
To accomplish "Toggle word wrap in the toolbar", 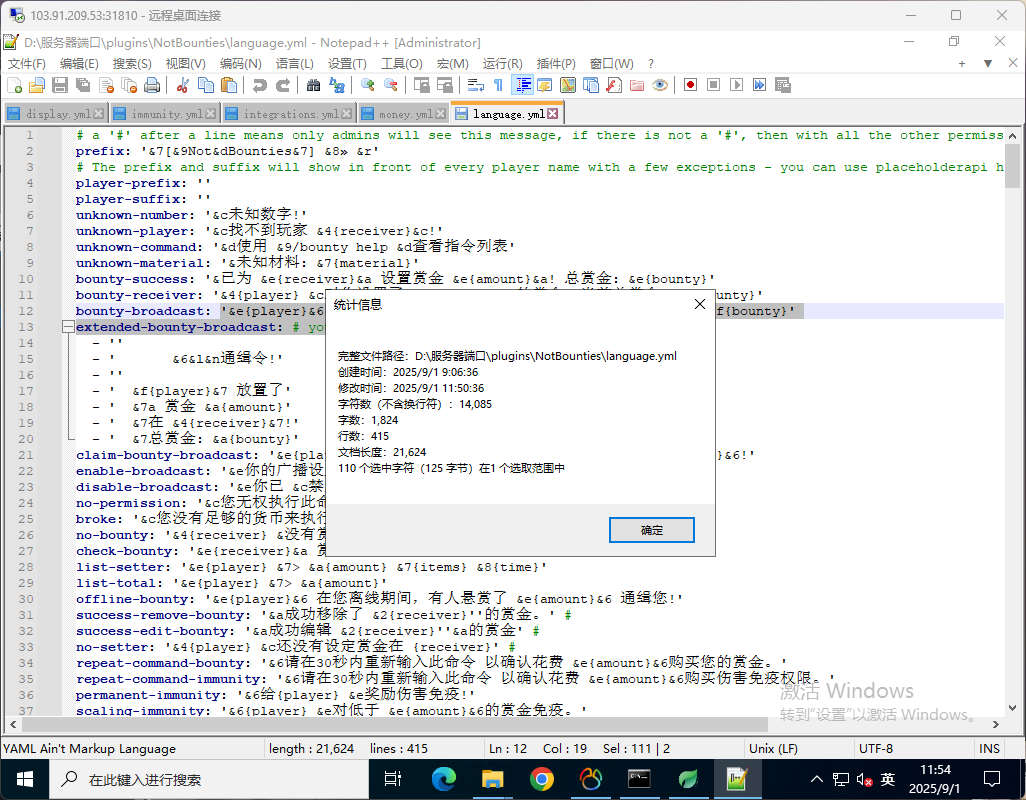I will (x=475, y=86).
